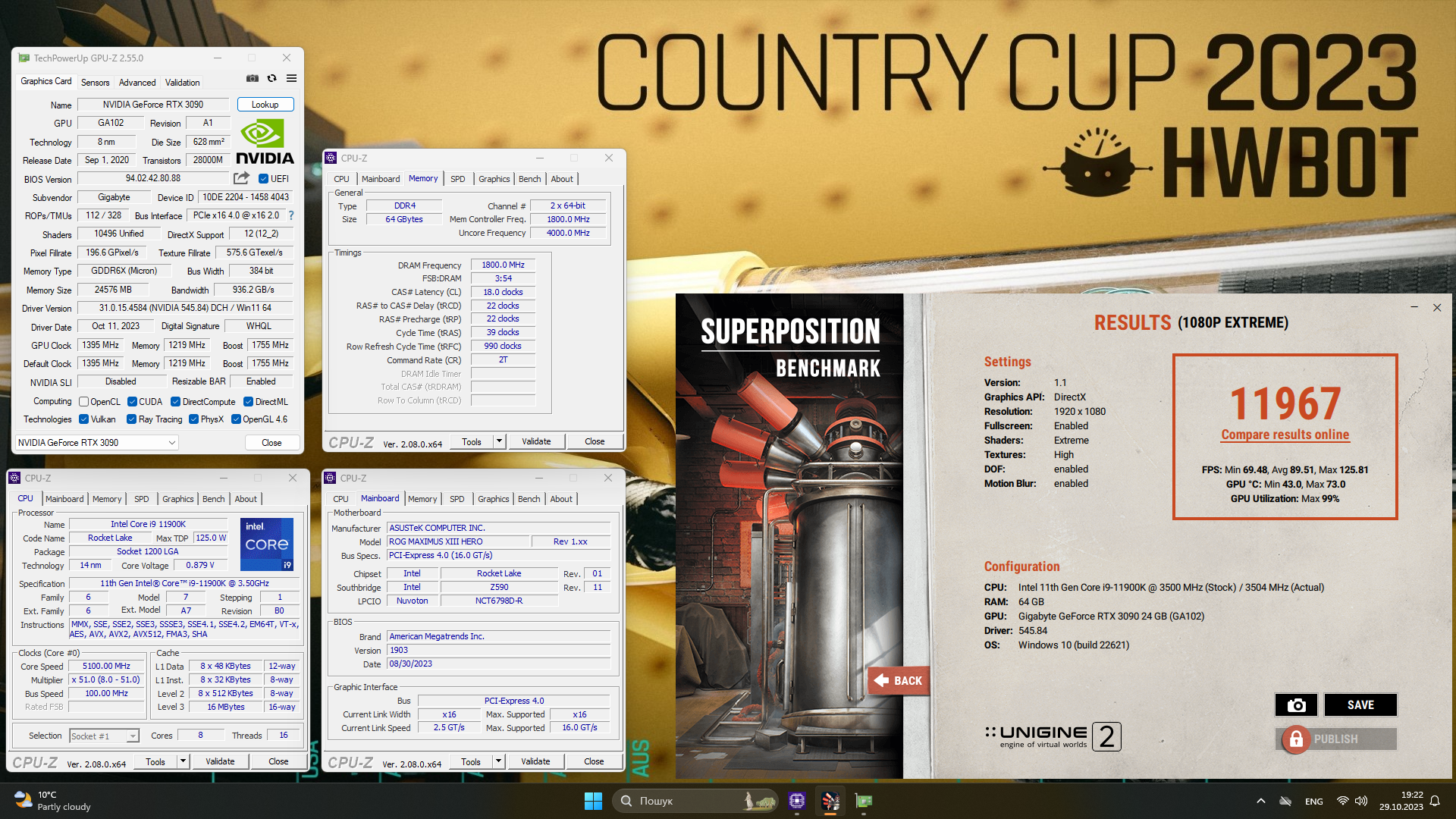Toggle the UEFI checkbox
The height and width of the screenshot is (819, 1456).
[263, 179]
